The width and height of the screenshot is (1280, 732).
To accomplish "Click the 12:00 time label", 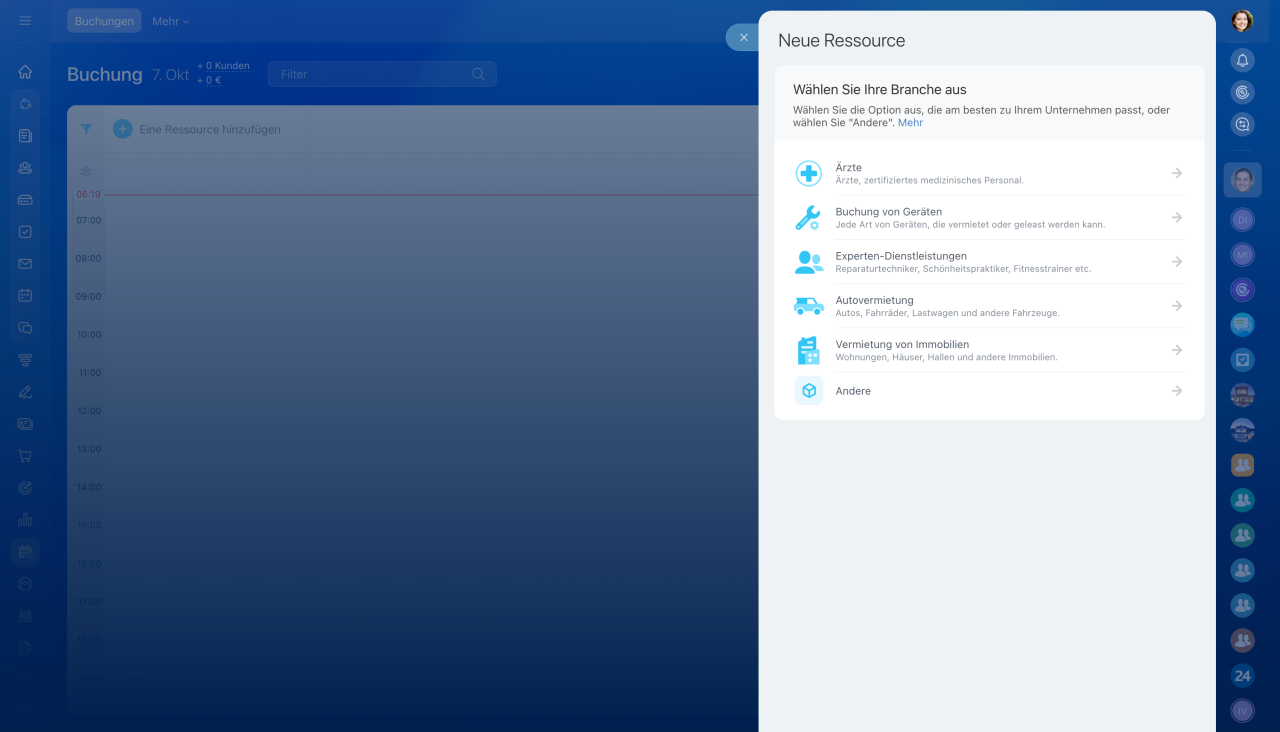I will click(89, 411).
